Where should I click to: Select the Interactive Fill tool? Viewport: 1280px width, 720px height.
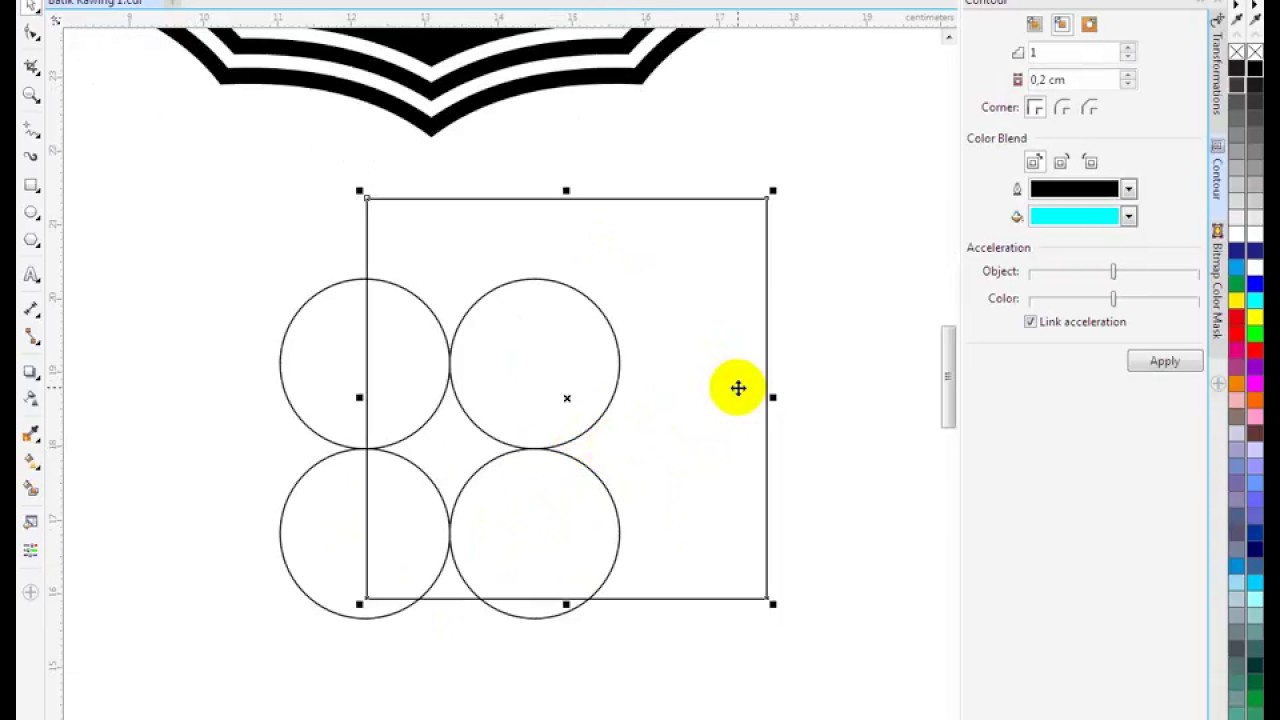(x=31, y=462)
